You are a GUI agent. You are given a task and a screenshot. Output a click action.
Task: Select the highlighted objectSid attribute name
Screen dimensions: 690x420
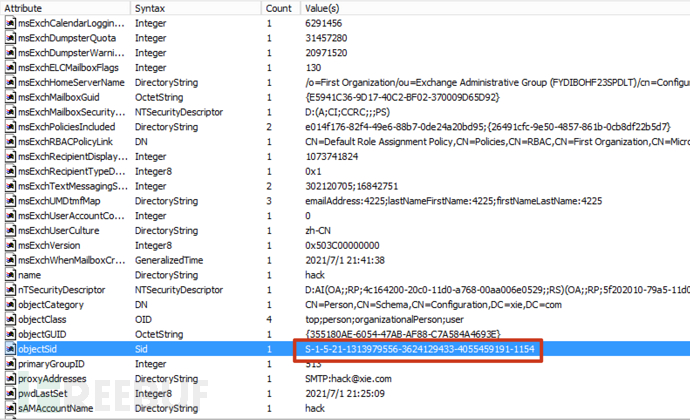pyautogui.click(x=37, y=349)
